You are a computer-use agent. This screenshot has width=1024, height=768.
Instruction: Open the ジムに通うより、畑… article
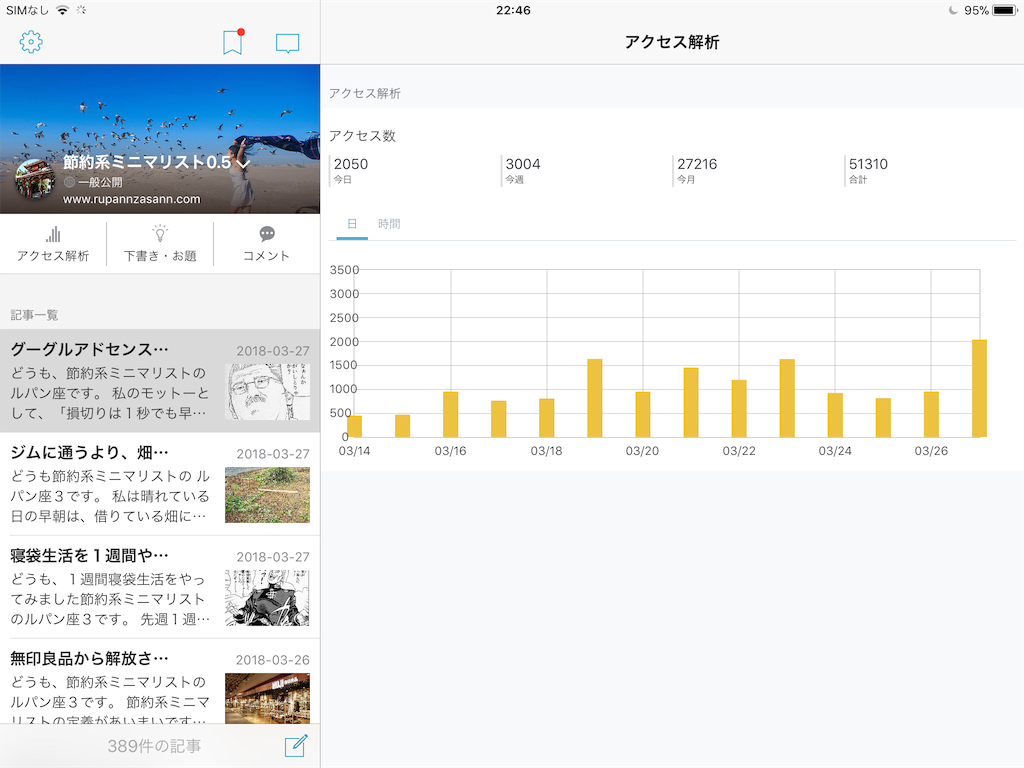pyautogui.click(x=160, y=484)
